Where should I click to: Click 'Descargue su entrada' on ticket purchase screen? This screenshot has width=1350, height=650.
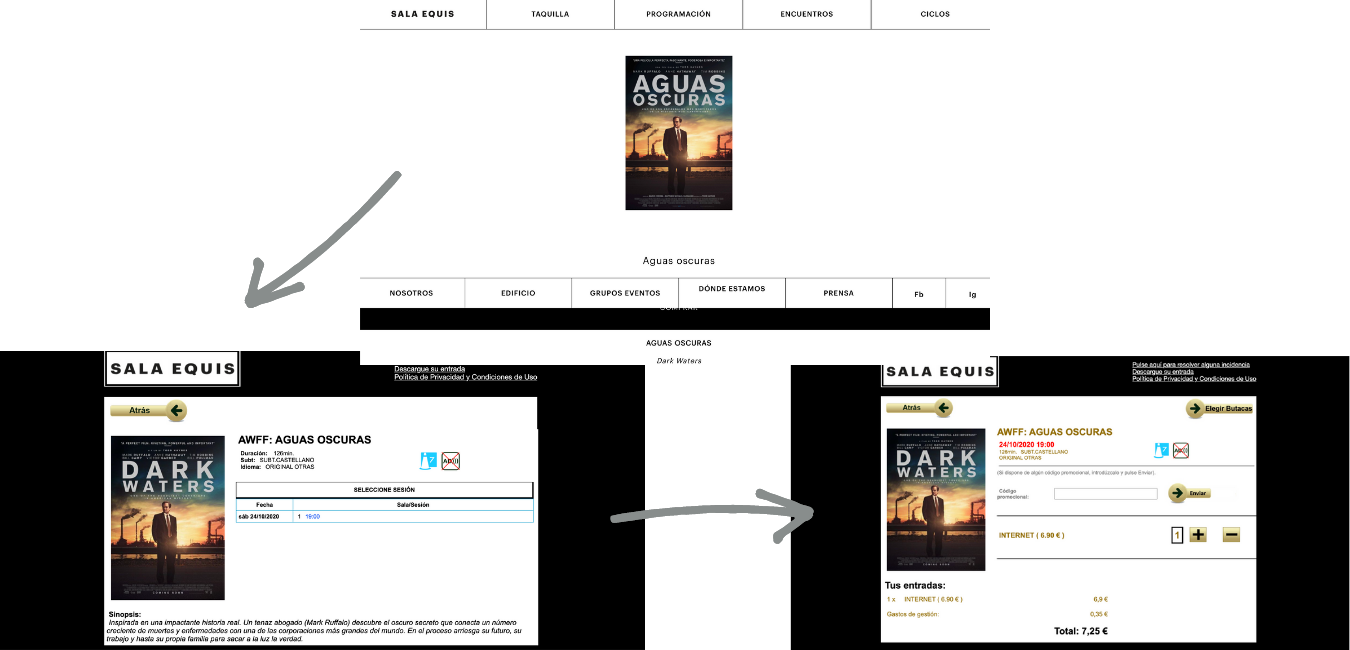(x=1162, y=371)
